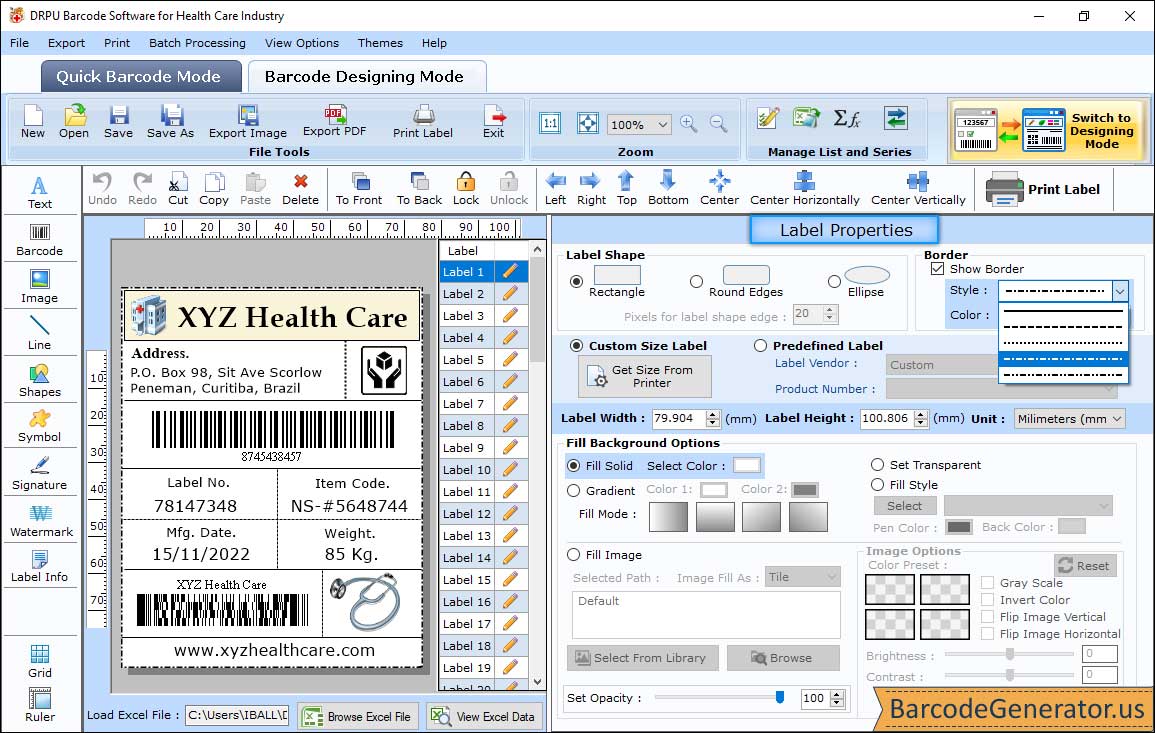Image resolution: width=1155 pixels, height=733 pixels.
Task: Open the Unit Milimeters dropdown
Action: tap(1069, 418)
